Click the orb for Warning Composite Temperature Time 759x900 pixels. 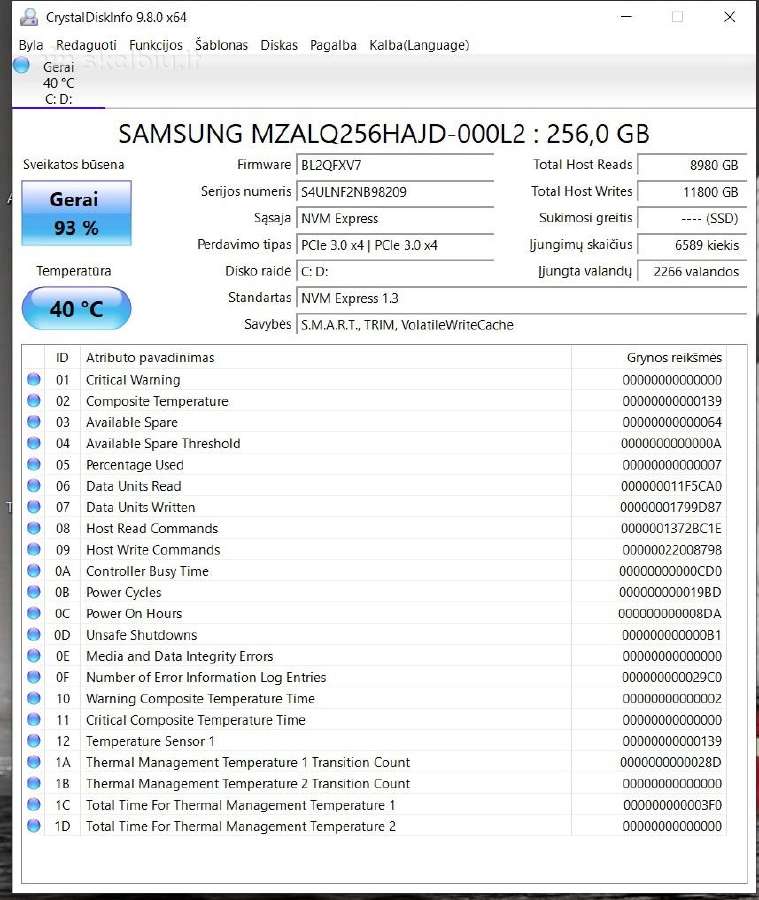pos(34,697)
